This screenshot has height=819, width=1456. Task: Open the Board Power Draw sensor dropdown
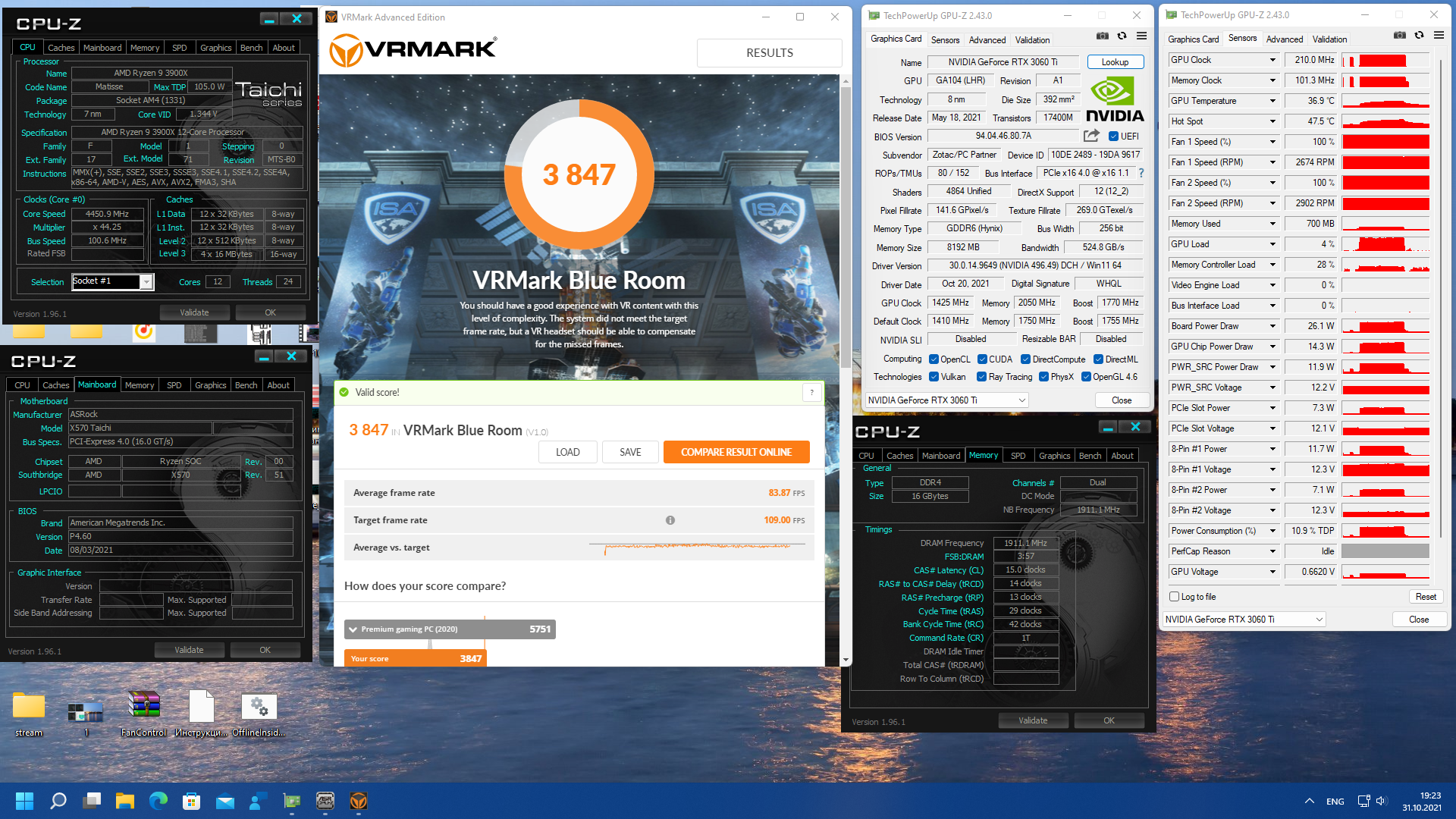[x=1272, y=326]
